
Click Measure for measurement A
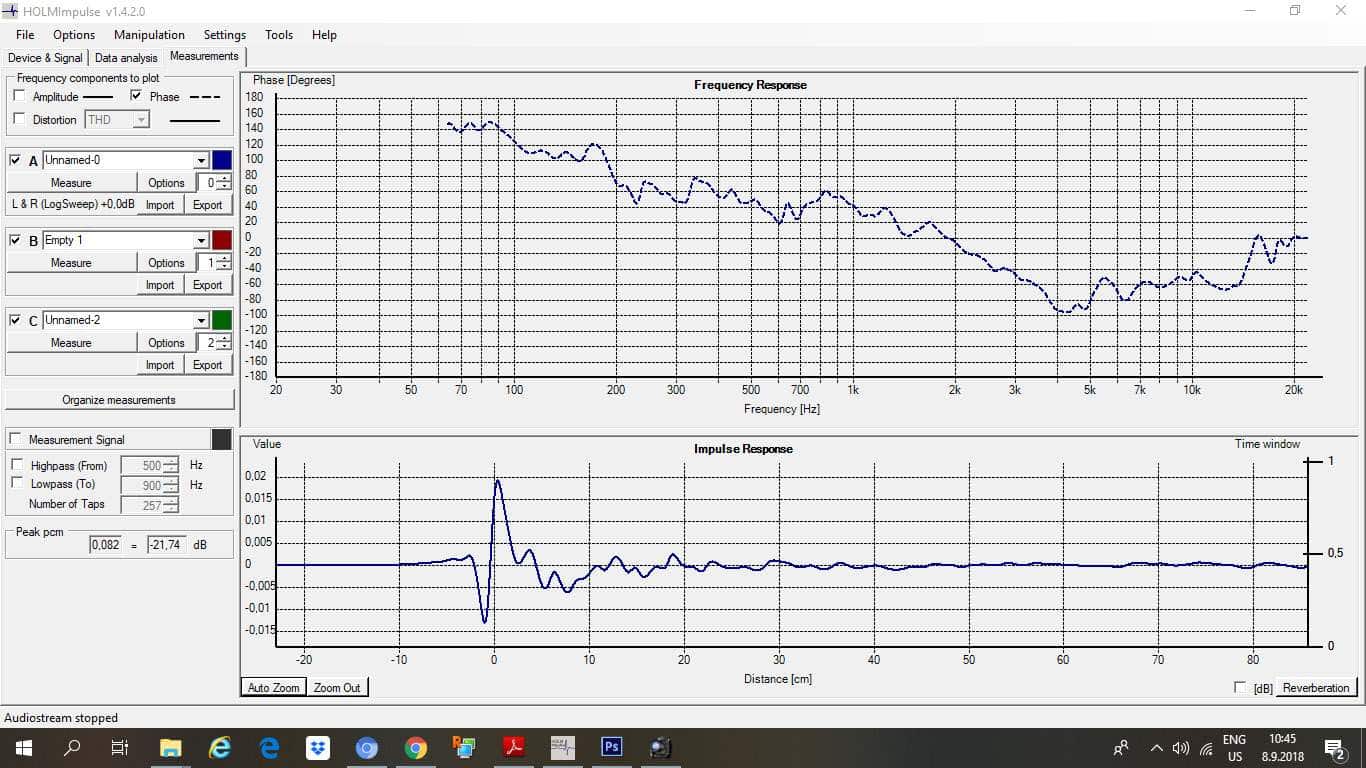point(71,182)
